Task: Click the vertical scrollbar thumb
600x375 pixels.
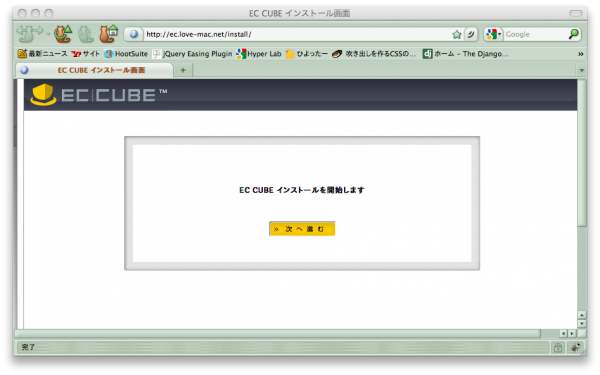Action: click(582, 153)
